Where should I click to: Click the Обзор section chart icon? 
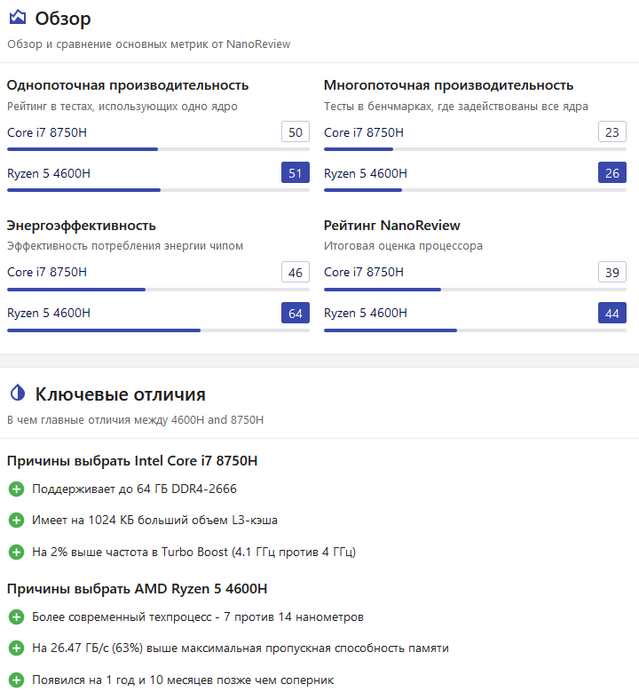[17, 18]
